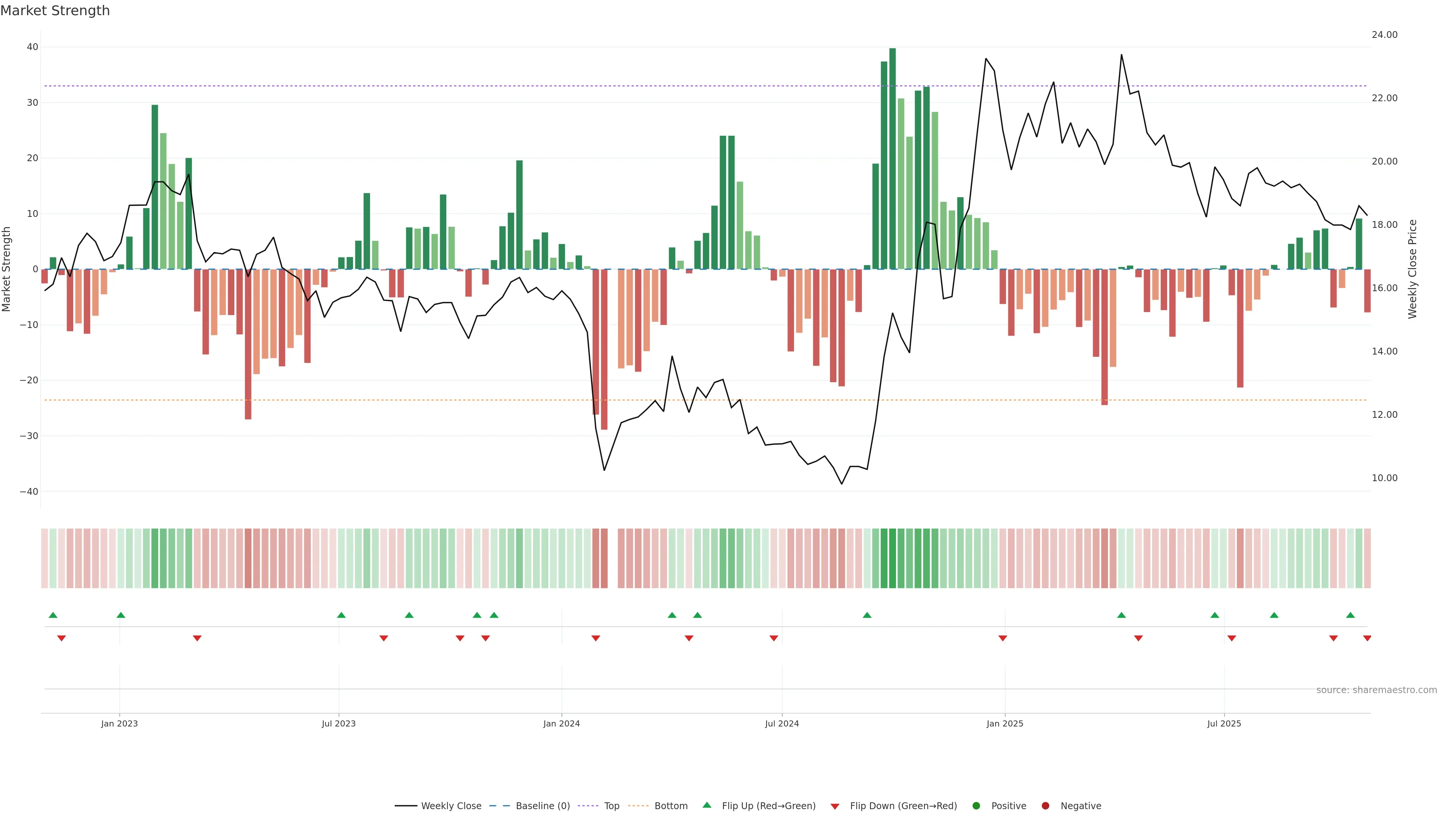Click the Jul 2025 x-axis label

pyautogui.click(x=1224, y=723)
